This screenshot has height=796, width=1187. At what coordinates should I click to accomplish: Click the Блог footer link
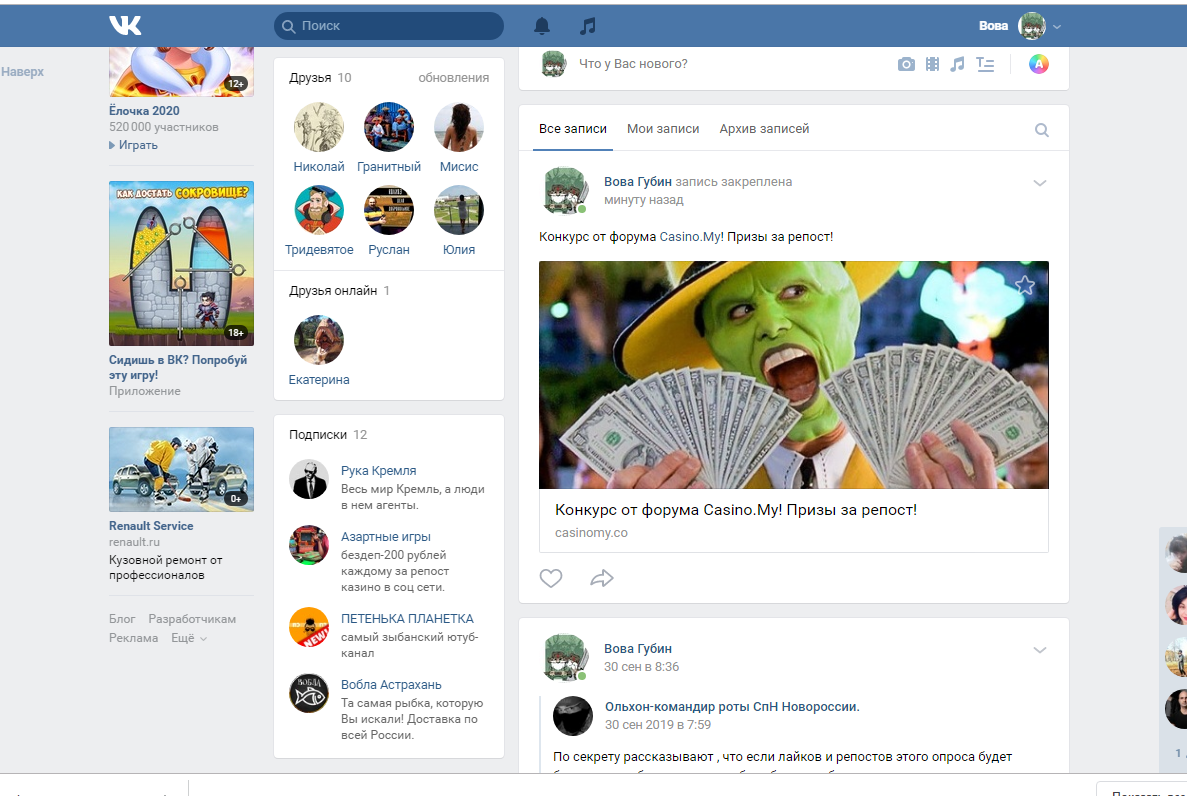122,619
